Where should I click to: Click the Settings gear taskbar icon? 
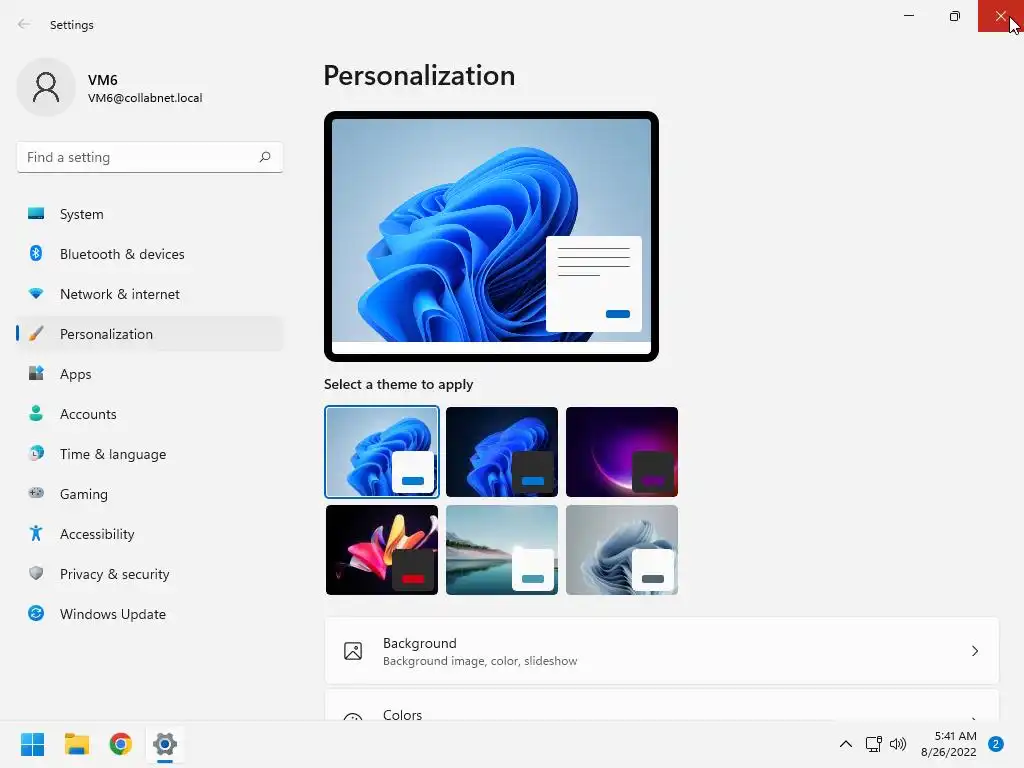165,744
